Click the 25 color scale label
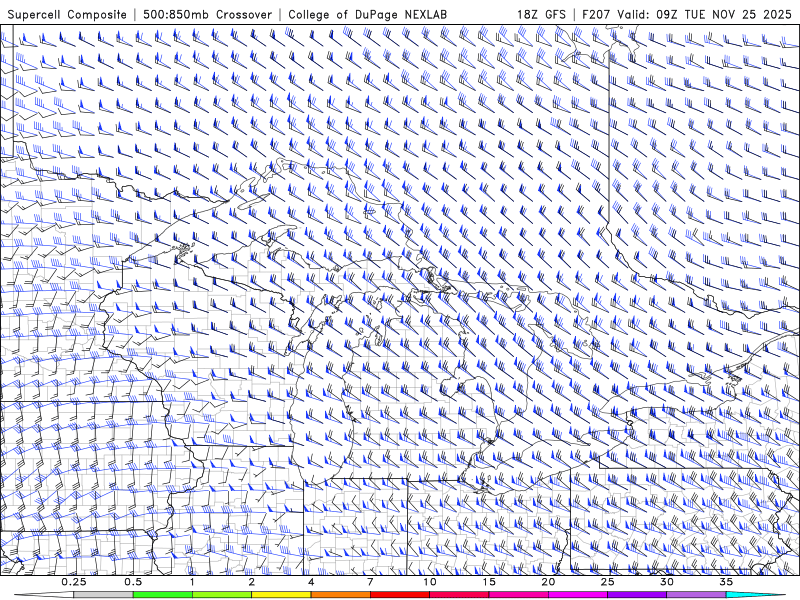 click(607, 582)
